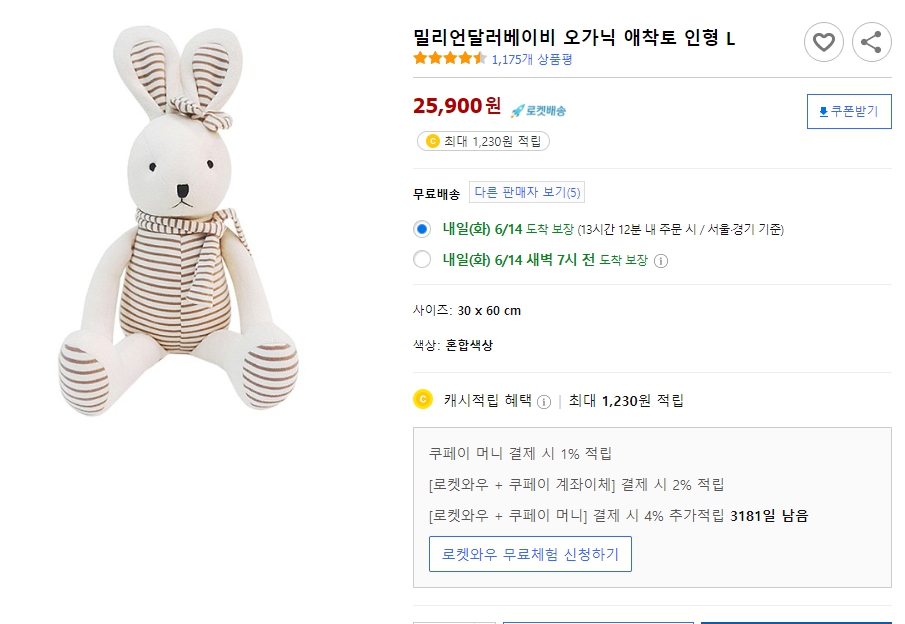905x624 pixels.
Task: Select the 새벽 7시 전 도착 보장 radio option
Action: (422, 260)
